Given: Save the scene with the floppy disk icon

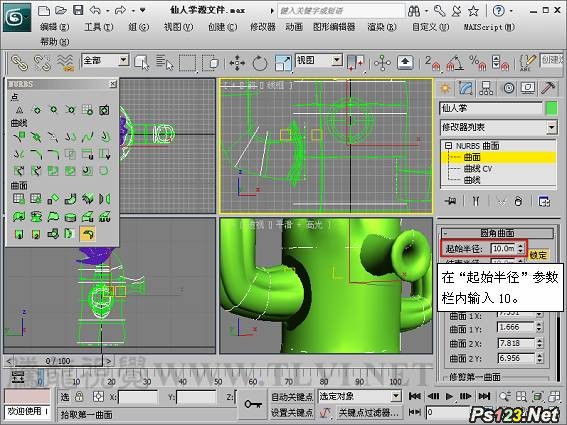Looking at the screenshot, I should point(78,10).
